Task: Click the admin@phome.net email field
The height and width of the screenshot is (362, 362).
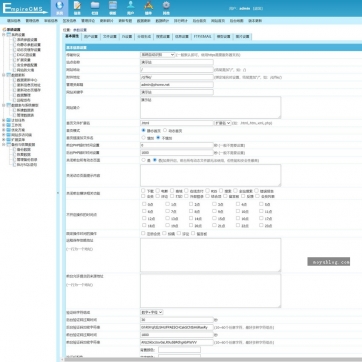Action: (x=177, y=85)
